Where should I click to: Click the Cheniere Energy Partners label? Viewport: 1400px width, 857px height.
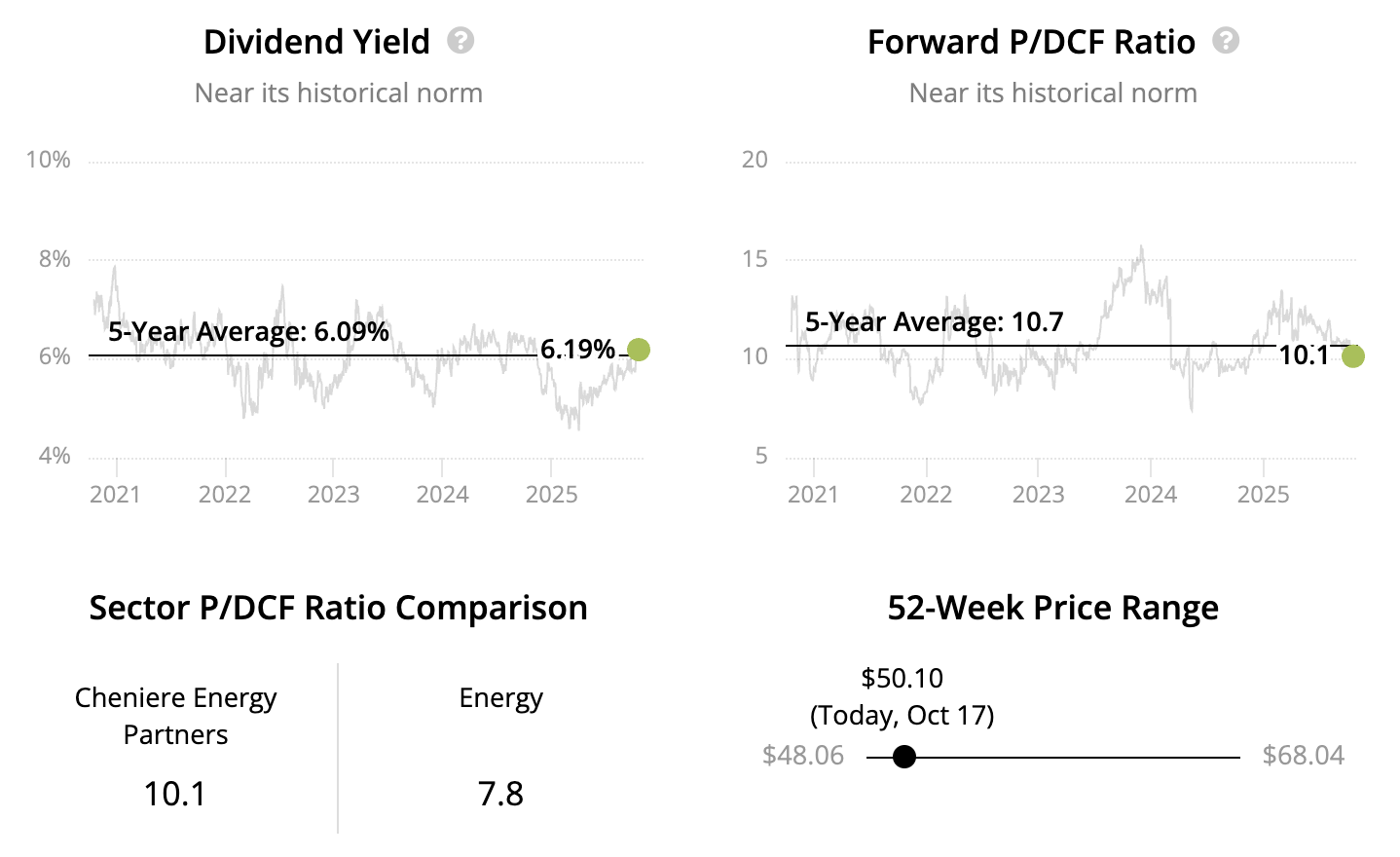tap(175, 716)
